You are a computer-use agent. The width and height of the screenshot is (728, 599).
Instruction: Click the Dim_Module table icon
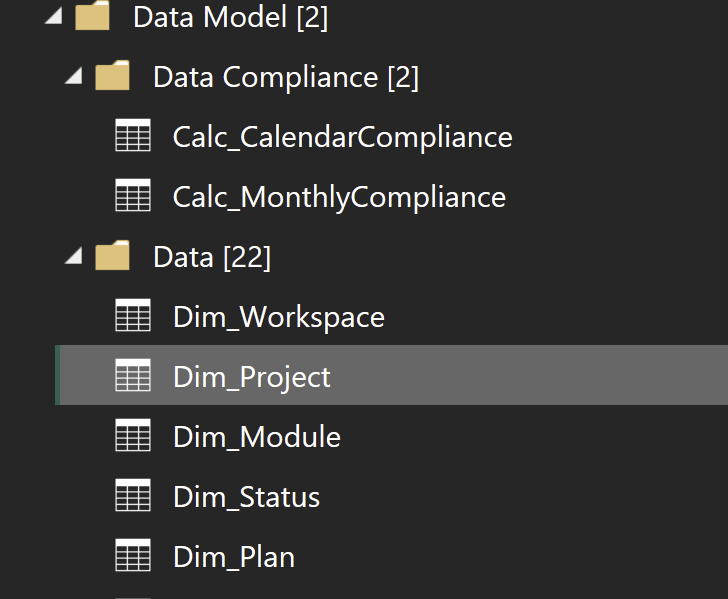click(x=133, y=437)
